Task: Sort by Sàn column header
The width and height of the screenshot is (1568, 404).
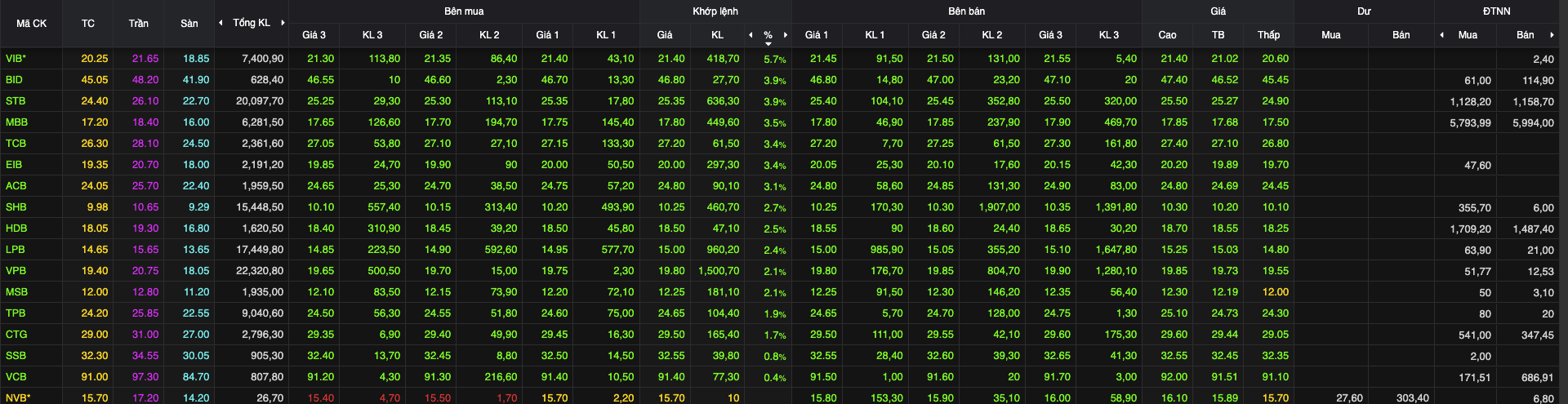Action: (x=189, y=24)
